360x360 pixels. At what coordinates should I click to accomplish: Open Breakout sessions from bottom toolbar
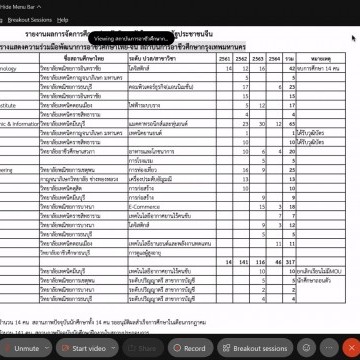(255, 348)
